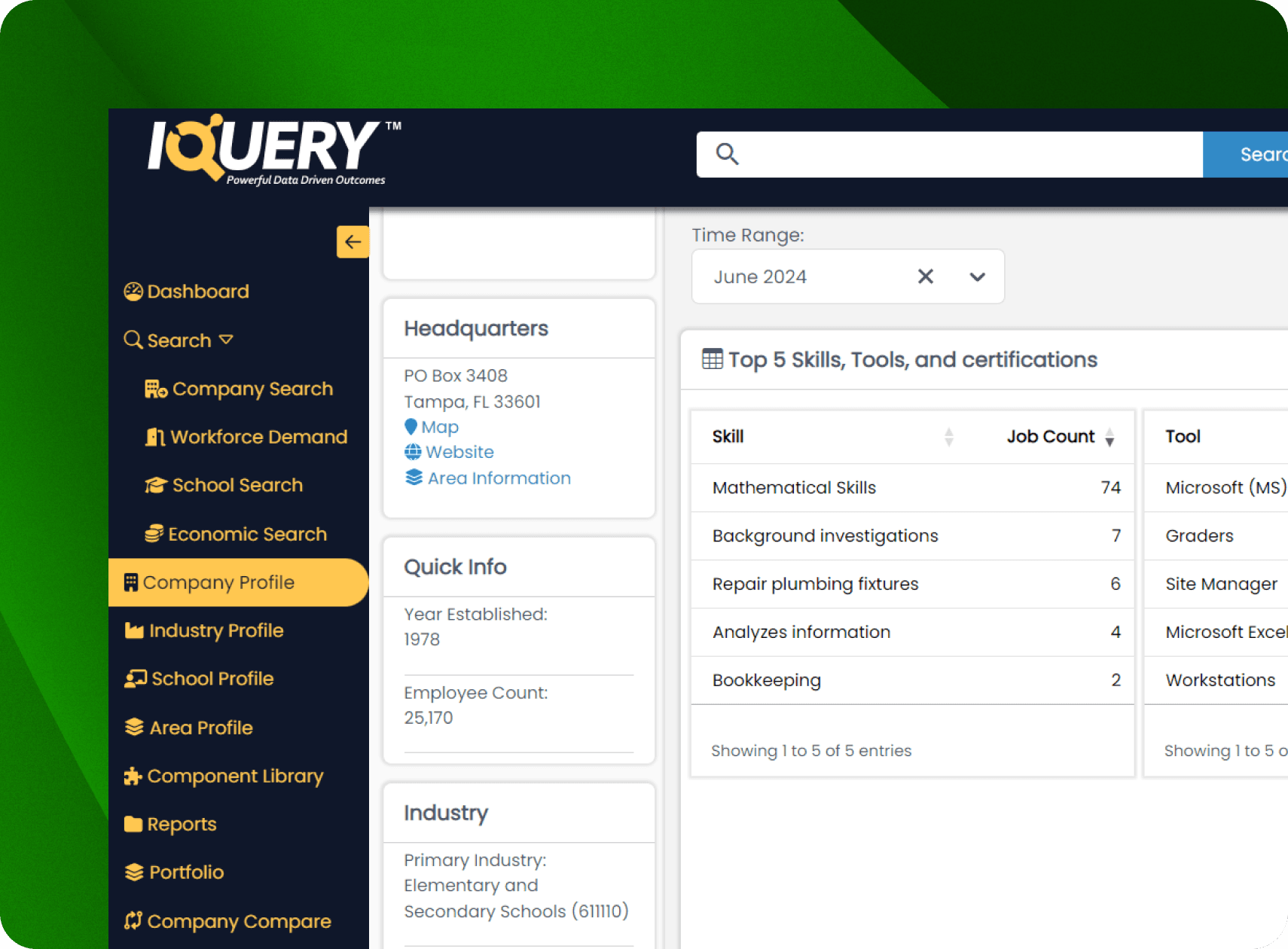This screenshot has height=949, width=1288.
Task: Sort by Skill column arrows
Action: [949, 437]
